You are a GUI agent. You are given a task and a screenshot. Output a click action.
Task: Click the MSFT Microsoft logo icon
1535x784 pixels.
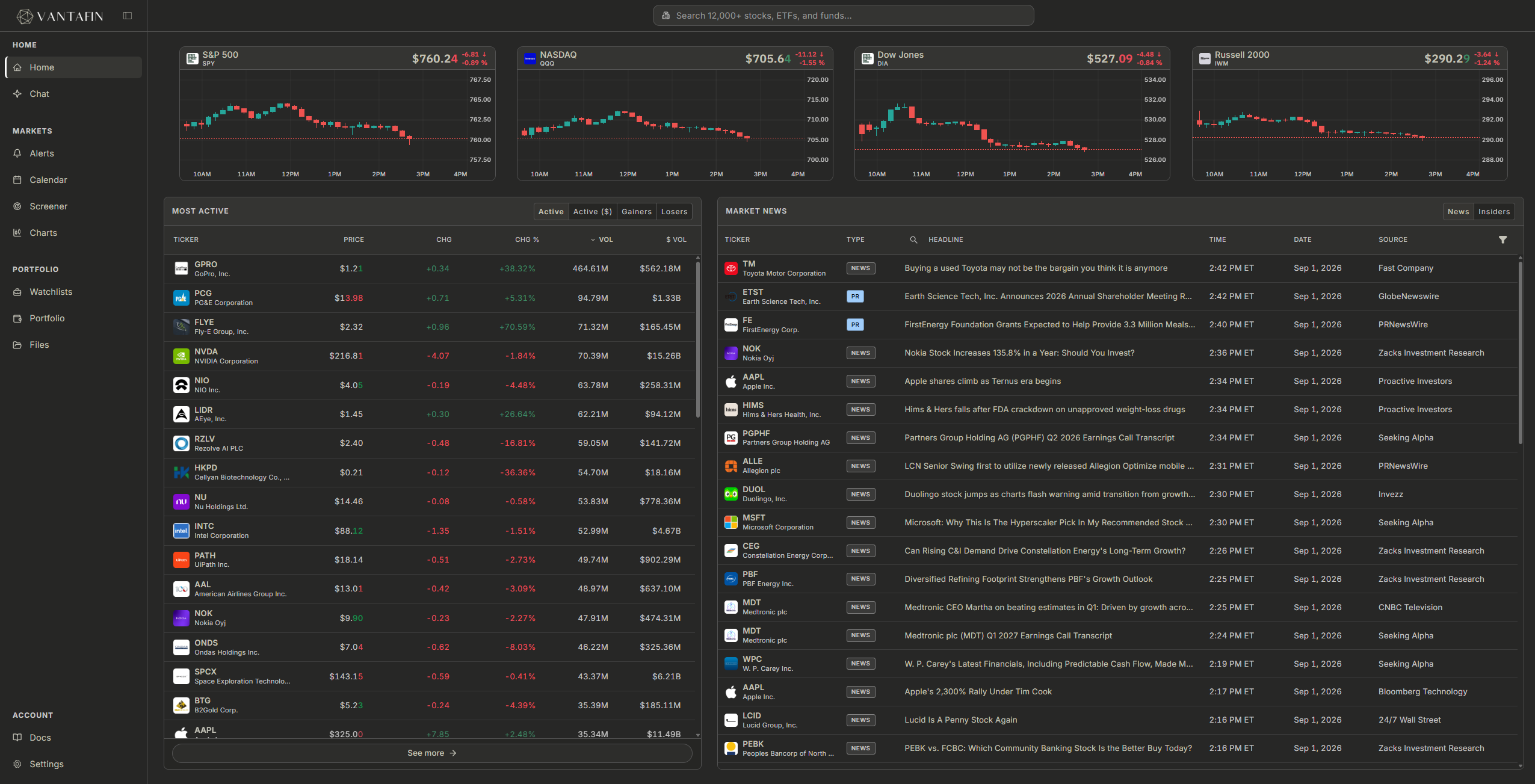click(x=731, y=523)
